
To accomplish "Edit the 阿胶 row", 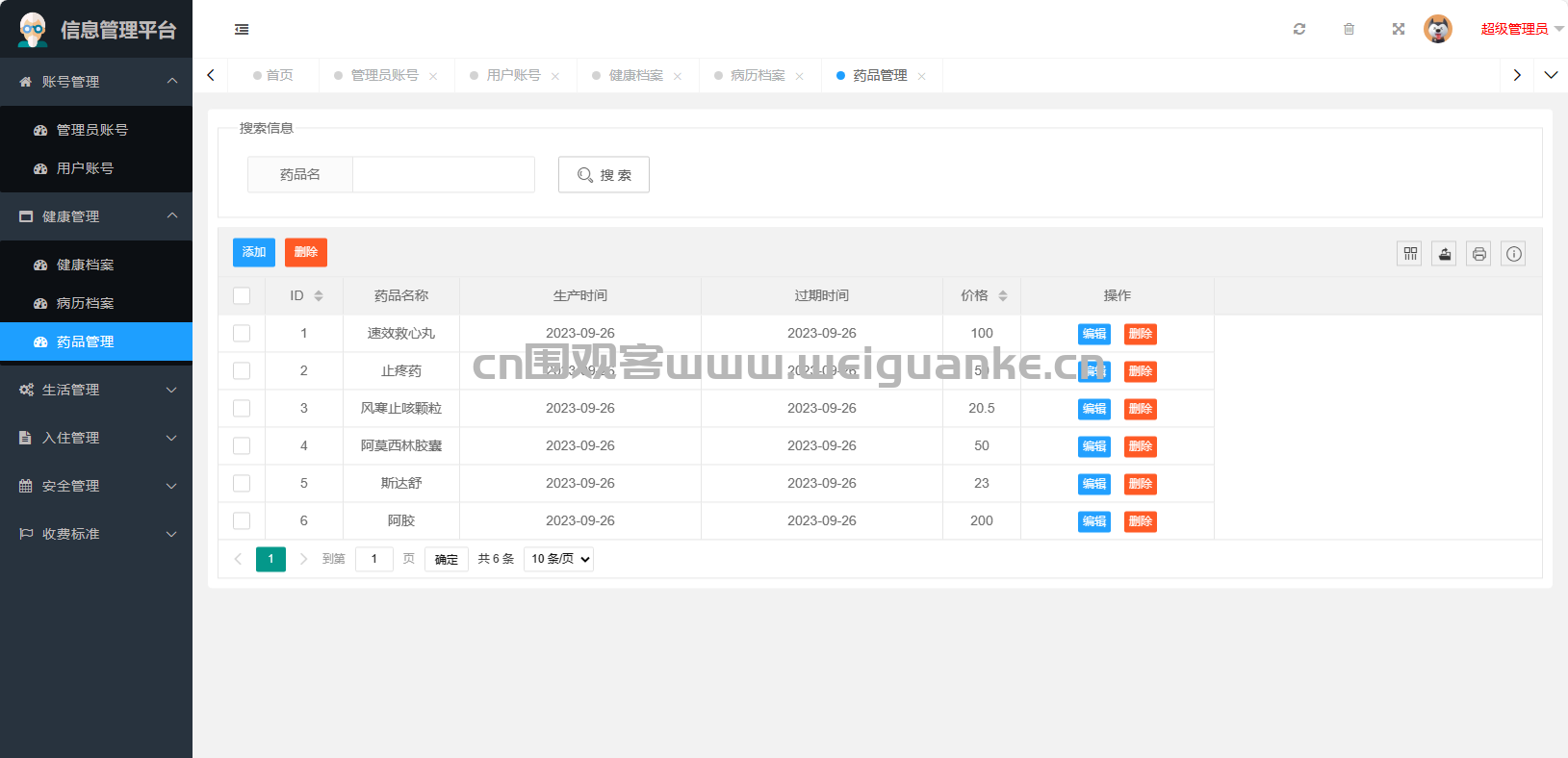I will [1094, 521].
